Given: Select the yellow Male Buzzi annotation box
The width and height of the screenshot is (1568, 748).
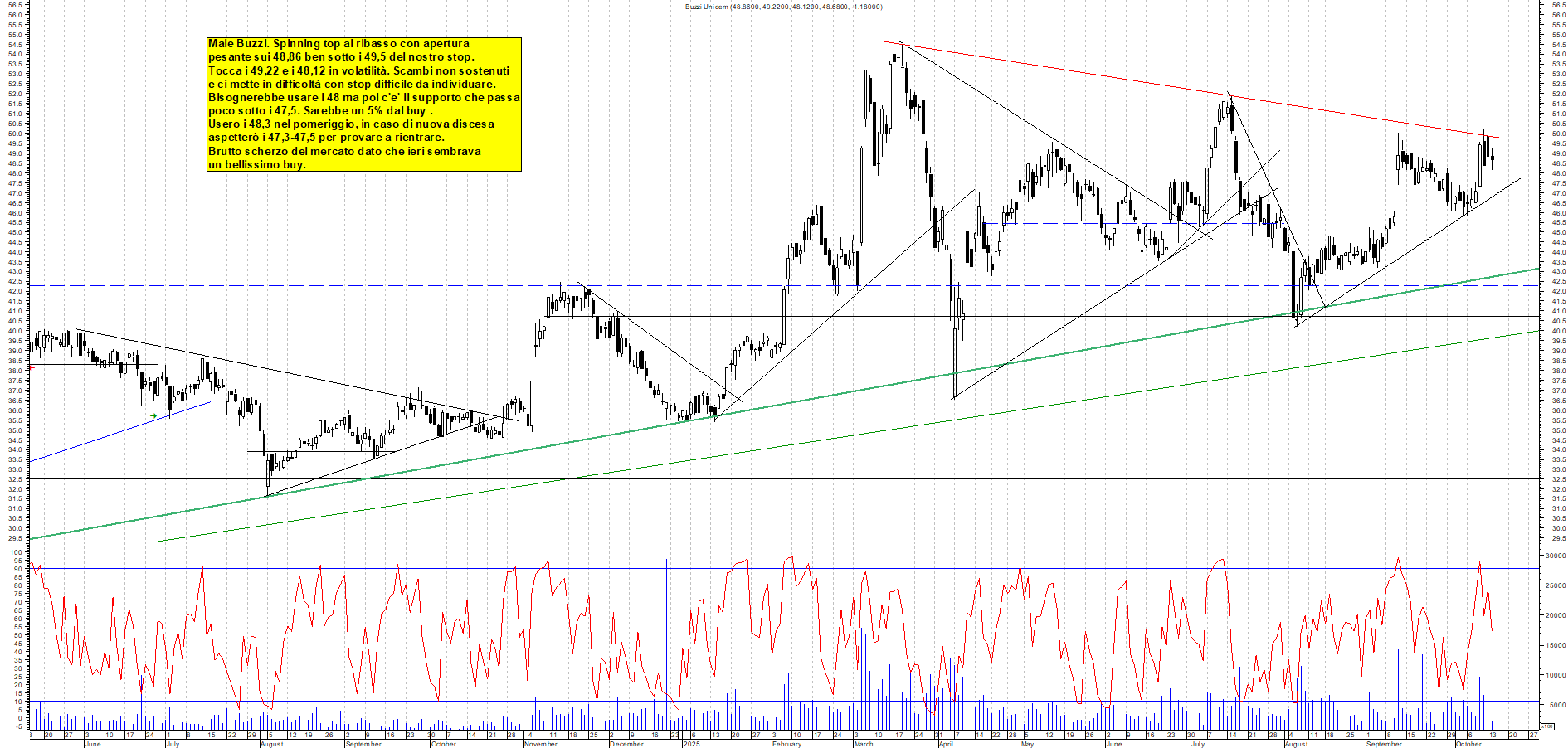Looking at the screenshot, I should coord(364,104).
